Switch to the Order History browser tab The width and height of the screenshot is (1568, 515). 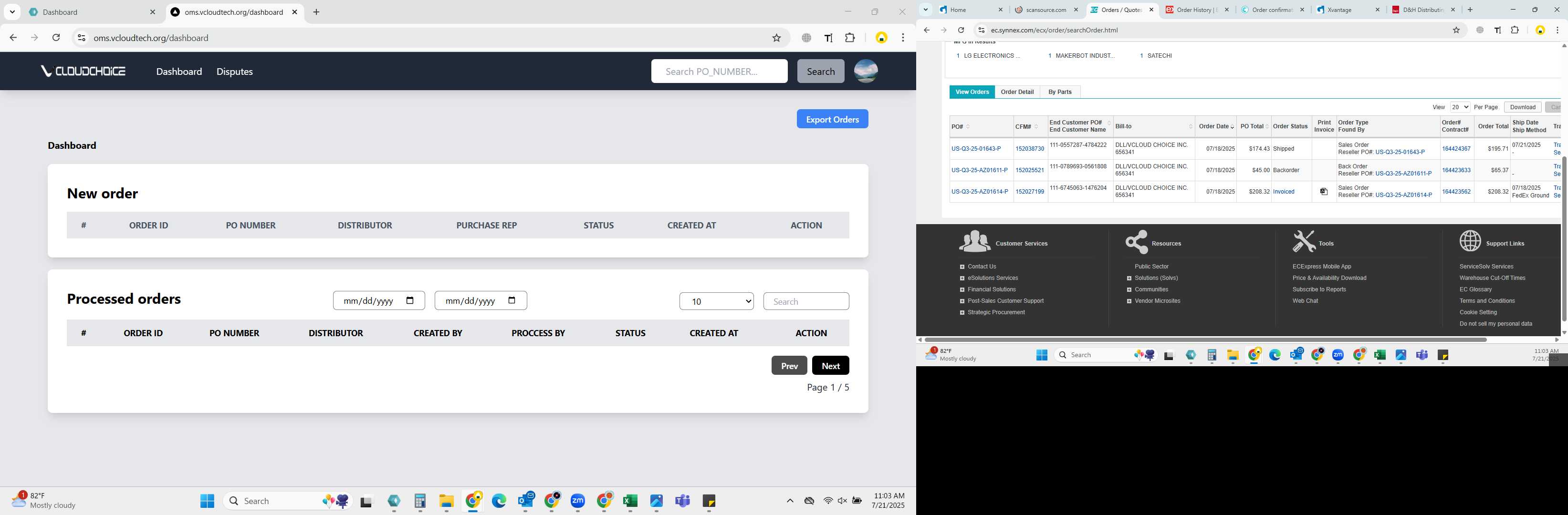(1197, 10)
